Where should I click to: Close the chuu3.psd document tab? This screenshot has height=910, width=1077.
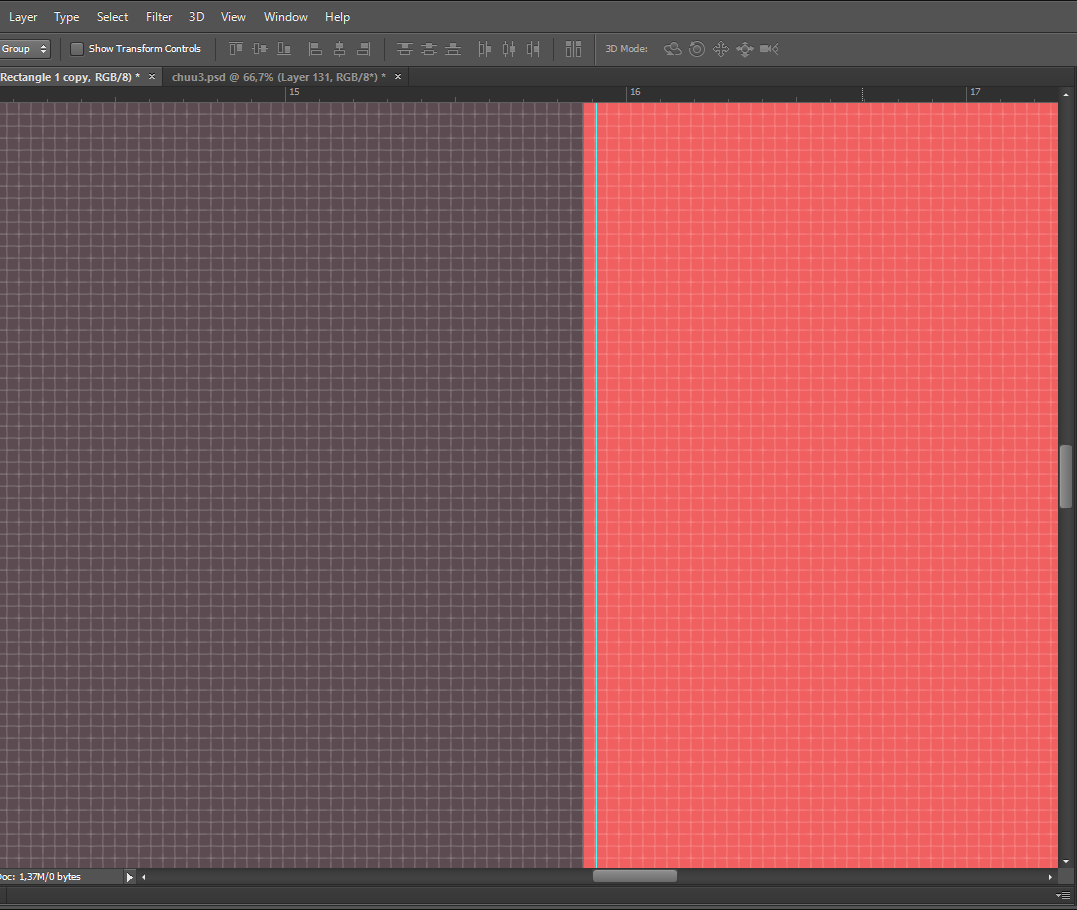[x=398, y=76]
